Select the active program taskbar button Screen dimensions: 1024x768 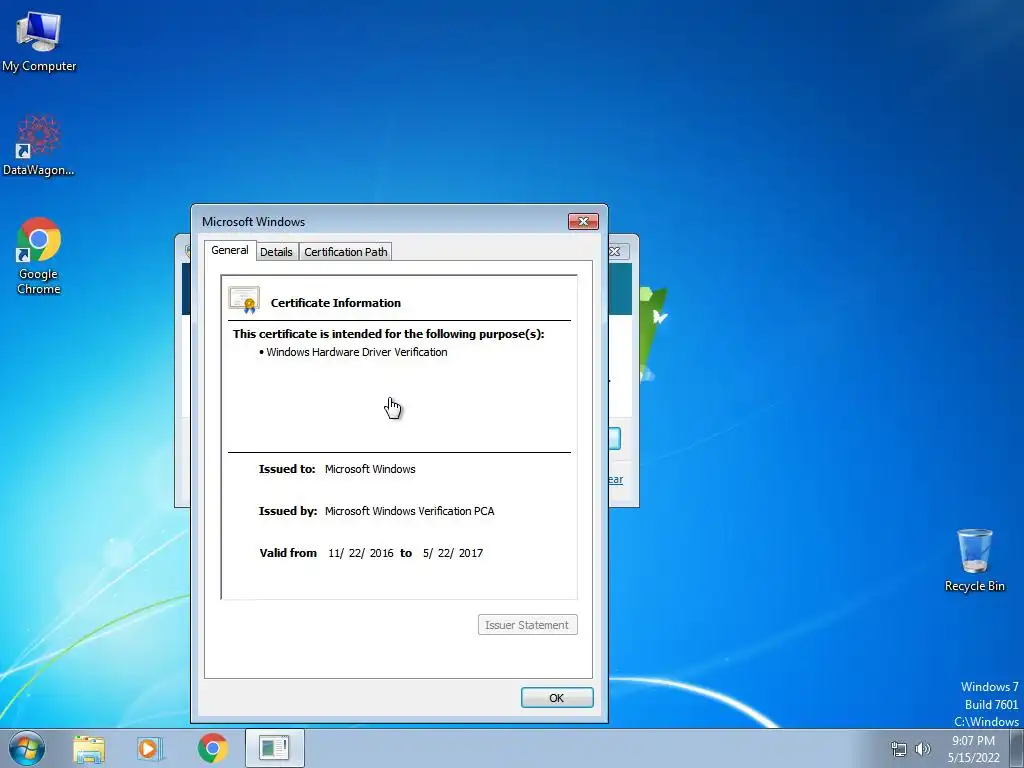tap(274, 748)
